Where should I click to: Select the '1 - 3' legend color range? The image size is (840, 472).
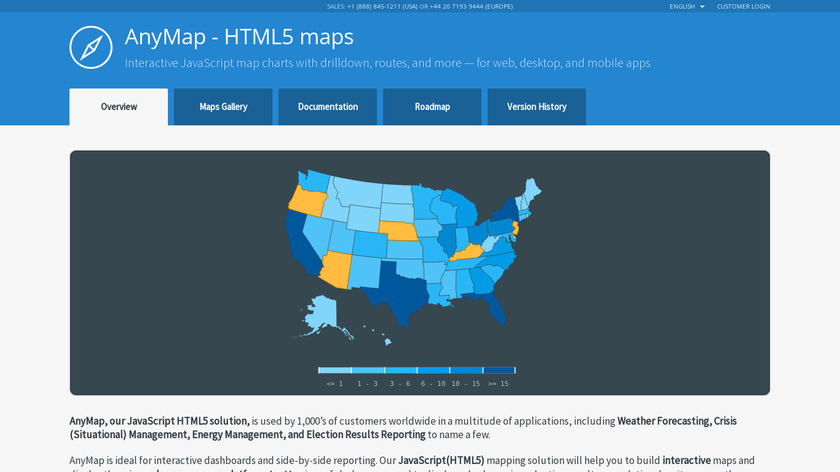(368, 370)
